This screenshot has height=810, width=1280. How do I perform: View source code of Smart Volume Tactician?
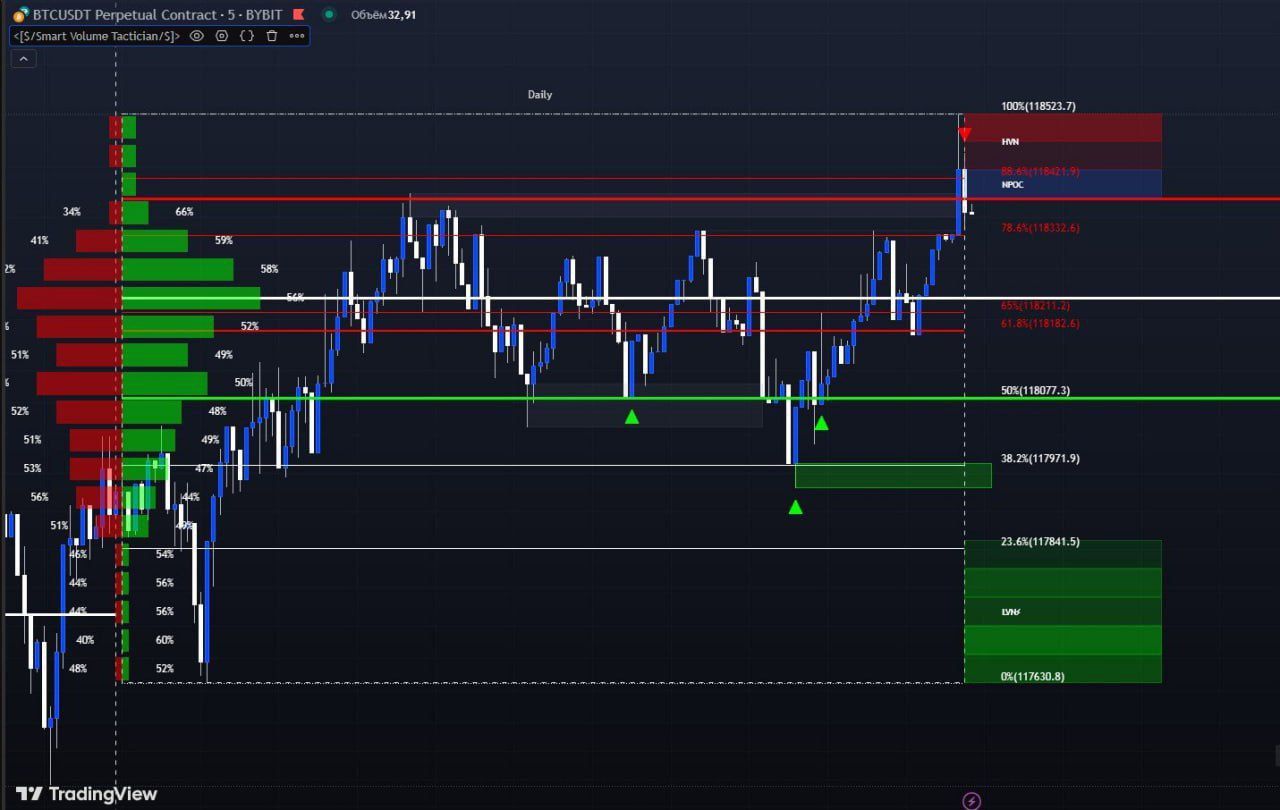(247, 36)
